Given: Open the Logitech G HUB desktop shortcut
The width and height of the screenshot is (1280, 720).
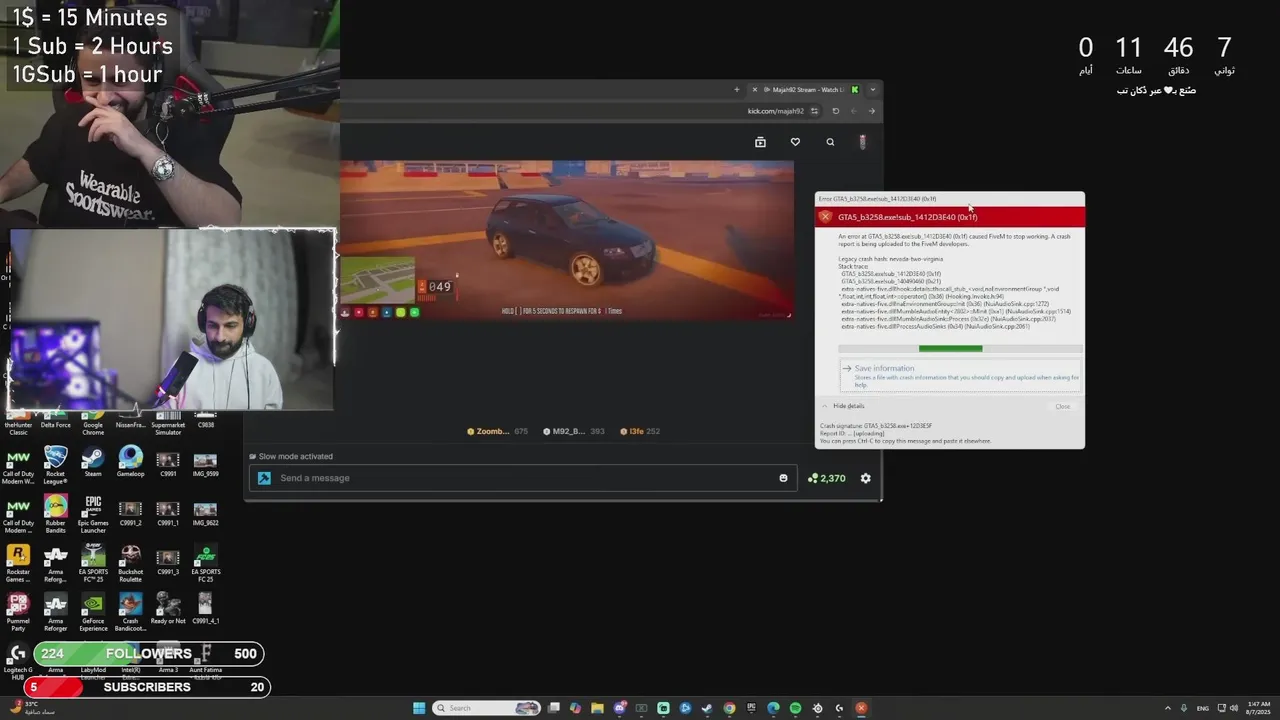Looking at the screenshot, I should tap(18, 661).
